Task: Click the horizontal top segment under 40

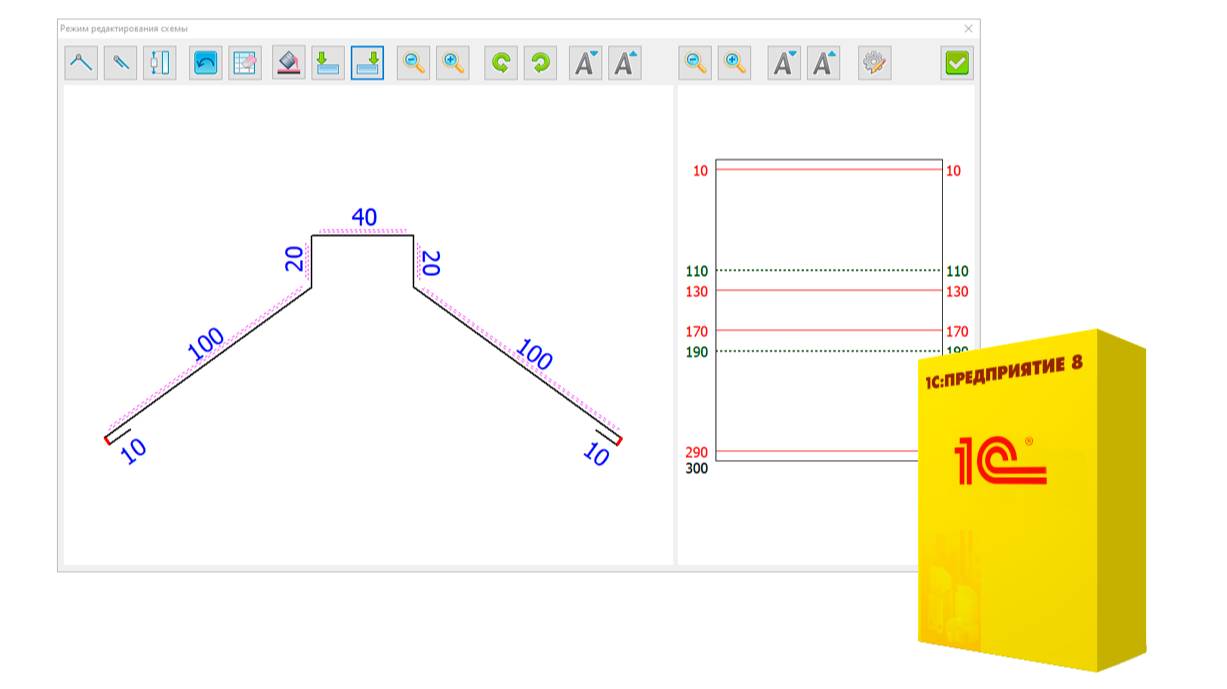Action: pyautogui.click(x=363, y=235)
